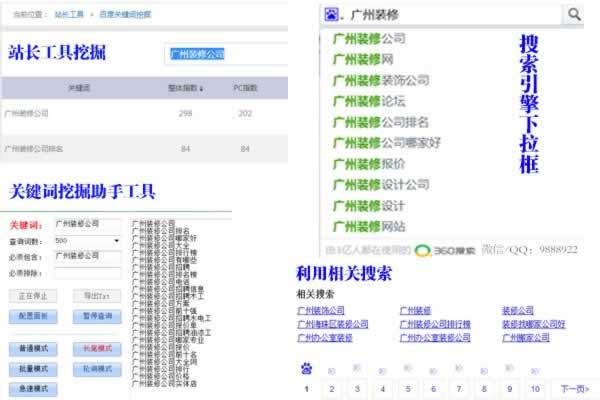
Task: Go to results page 10
Action: coord(535,389)
